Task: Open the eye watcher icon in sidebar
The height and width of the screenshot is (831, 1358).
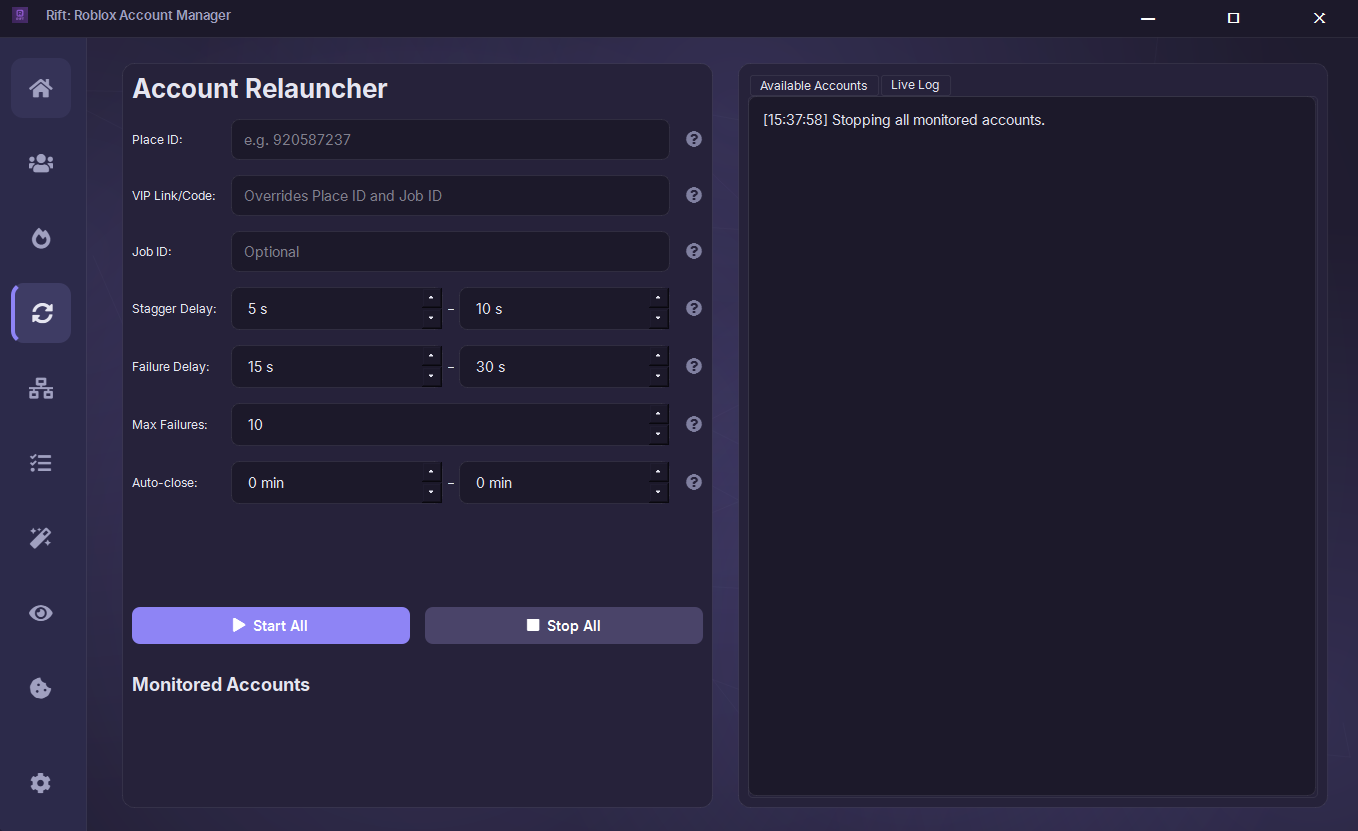Action: (41, 613)
